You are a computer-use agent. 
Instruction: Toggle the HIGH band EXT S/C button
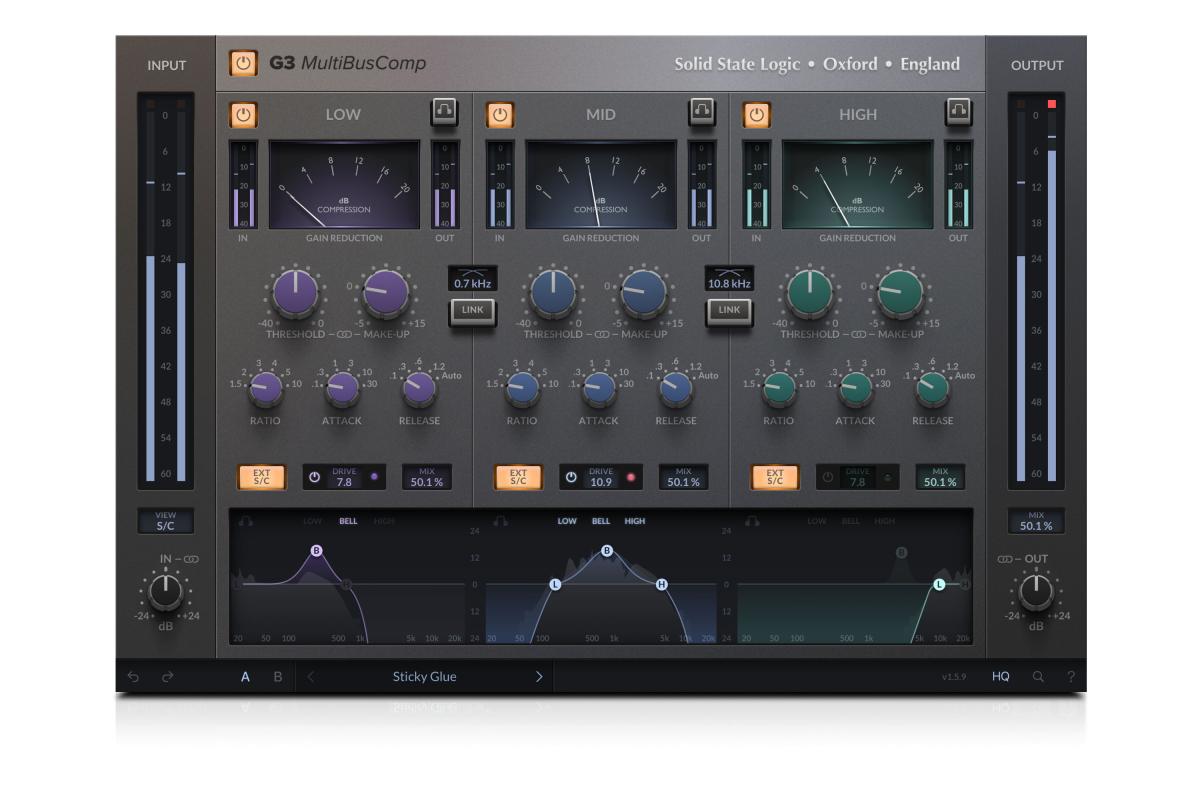pyautogui.click(x=775, y=477)
